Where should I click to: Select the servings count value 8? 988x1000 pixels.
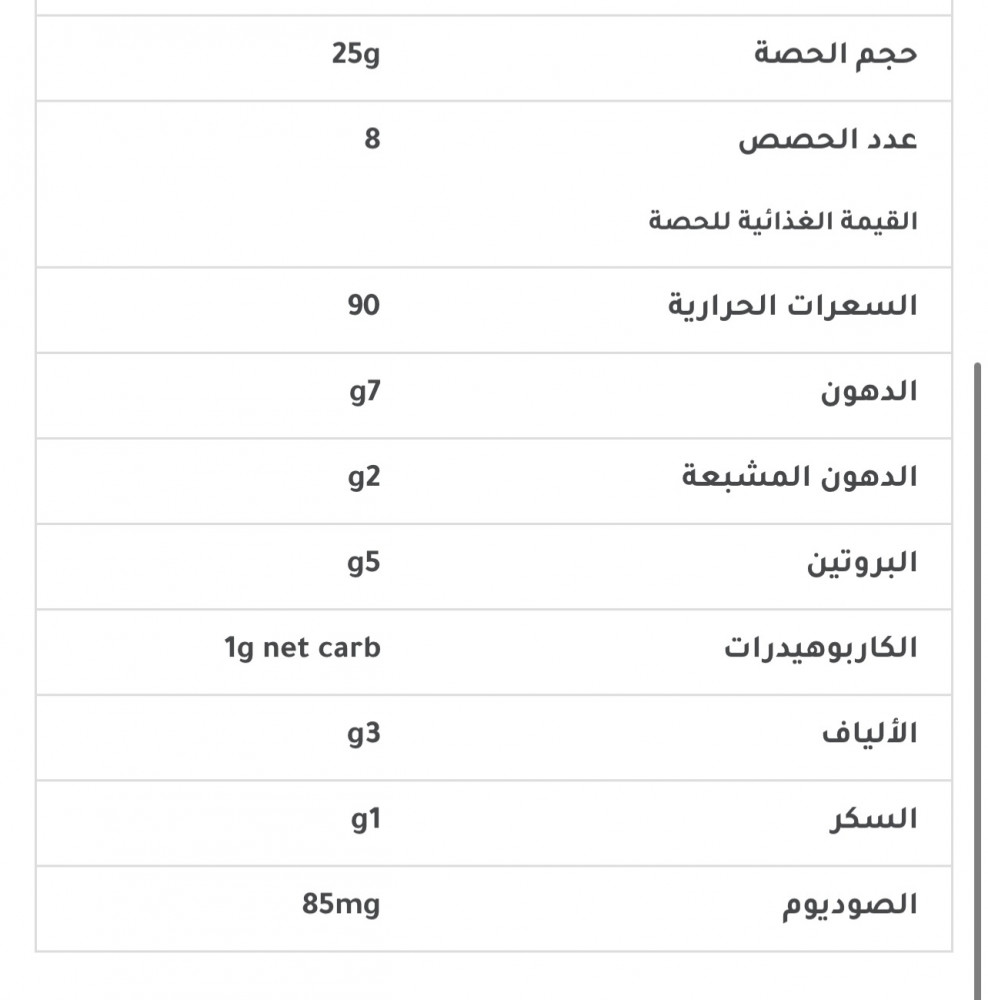pyautogui.click(x=372, y=139)
